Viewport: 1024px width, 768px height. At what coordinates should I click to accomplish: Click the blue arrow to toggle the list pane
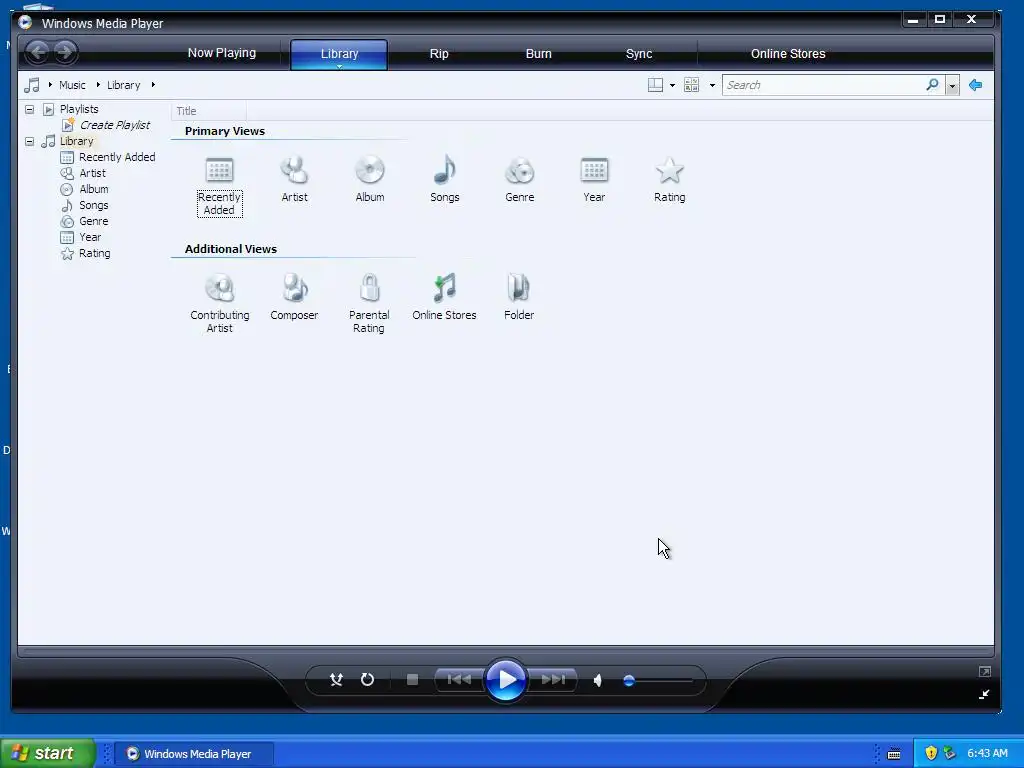pos(976,85)
